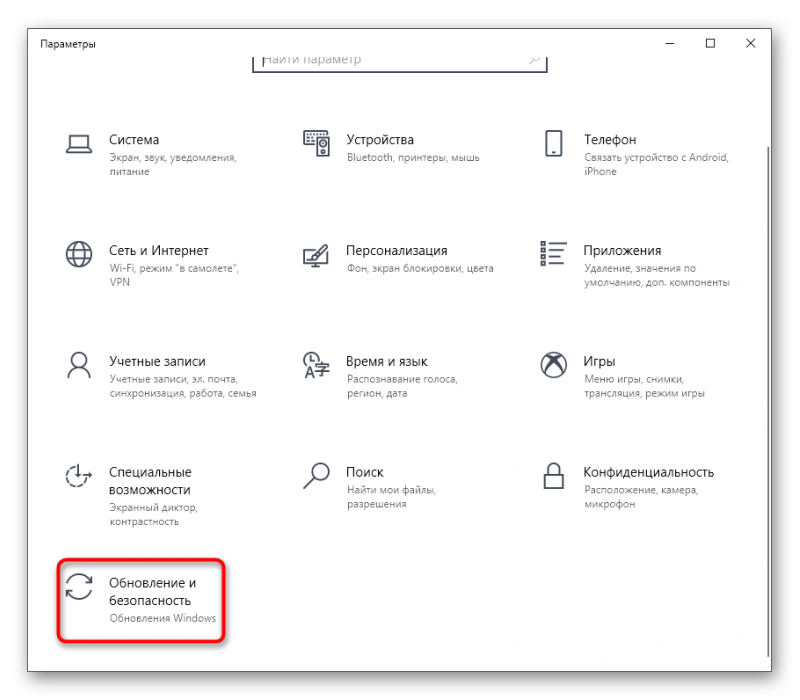800x700 pixels.
Task: Open the Конфиденциальность padlock icon
Action: point(554,476)
